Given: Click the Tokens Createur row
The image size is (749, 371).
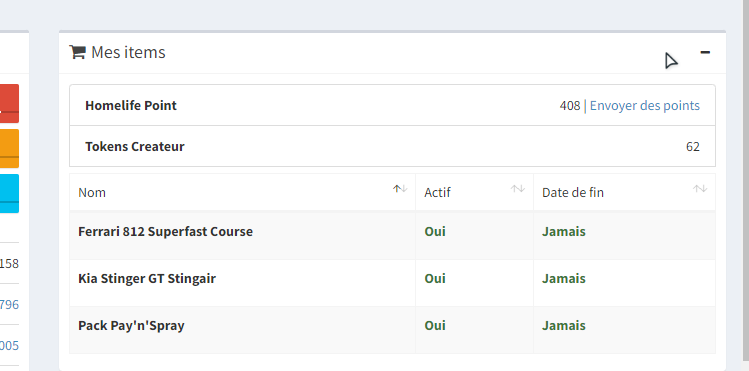Looking at the screenshot, I should [392, 147].
